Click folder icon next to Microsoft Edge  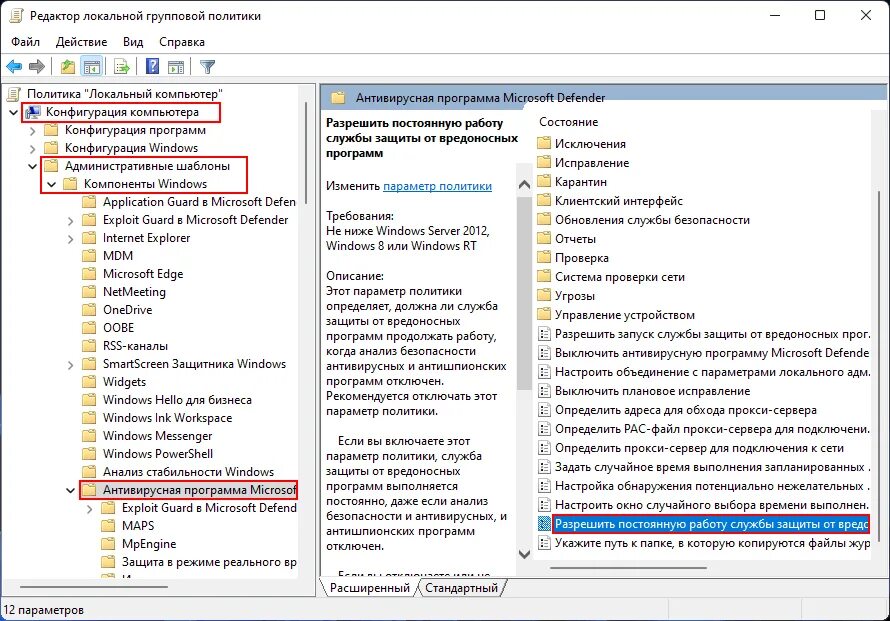[89, 274]
